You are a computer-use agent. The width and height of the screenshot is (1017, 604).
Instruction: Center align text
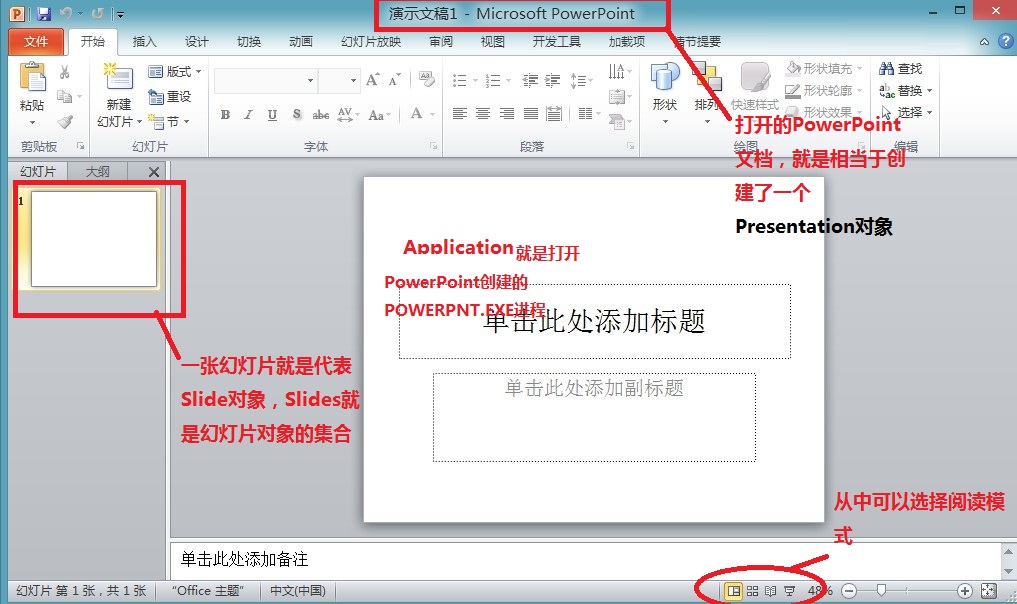pos(483,114)
